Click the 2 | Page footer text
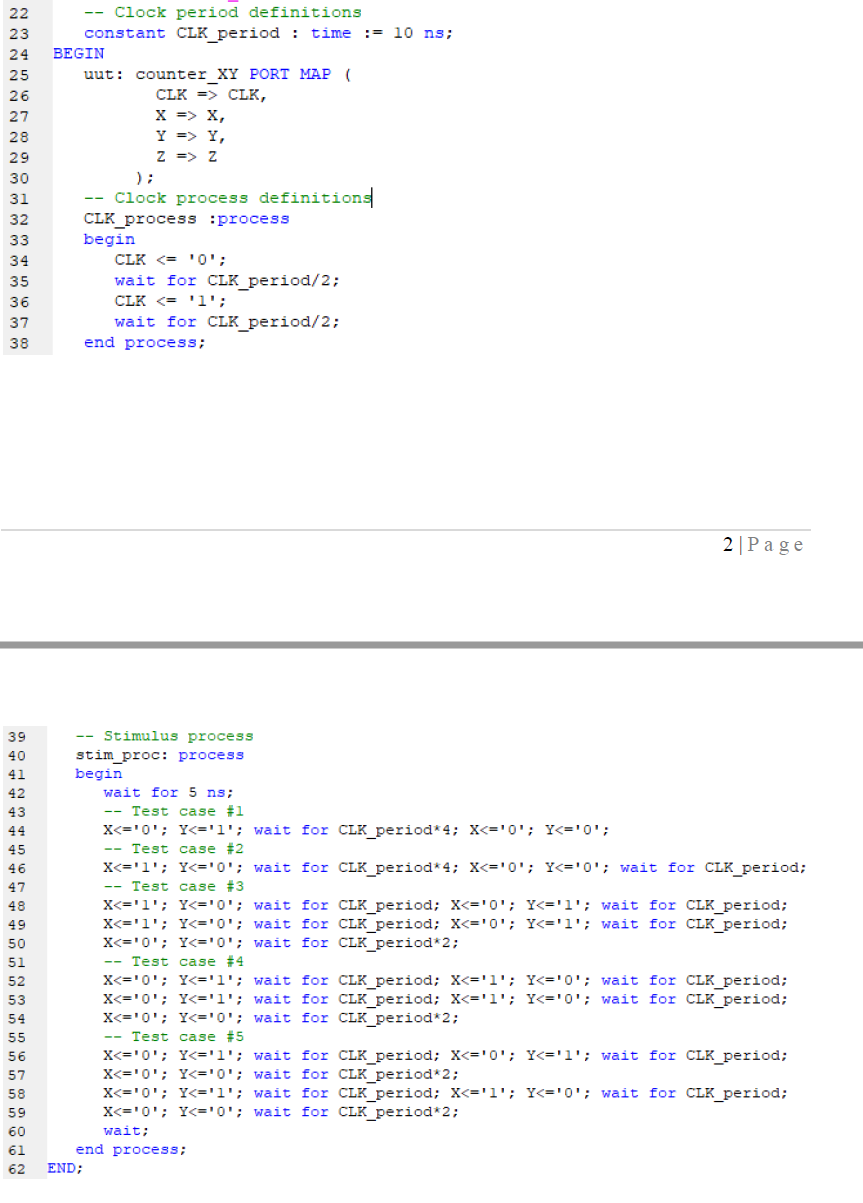863x1203 pixels. tap(764, 545)
